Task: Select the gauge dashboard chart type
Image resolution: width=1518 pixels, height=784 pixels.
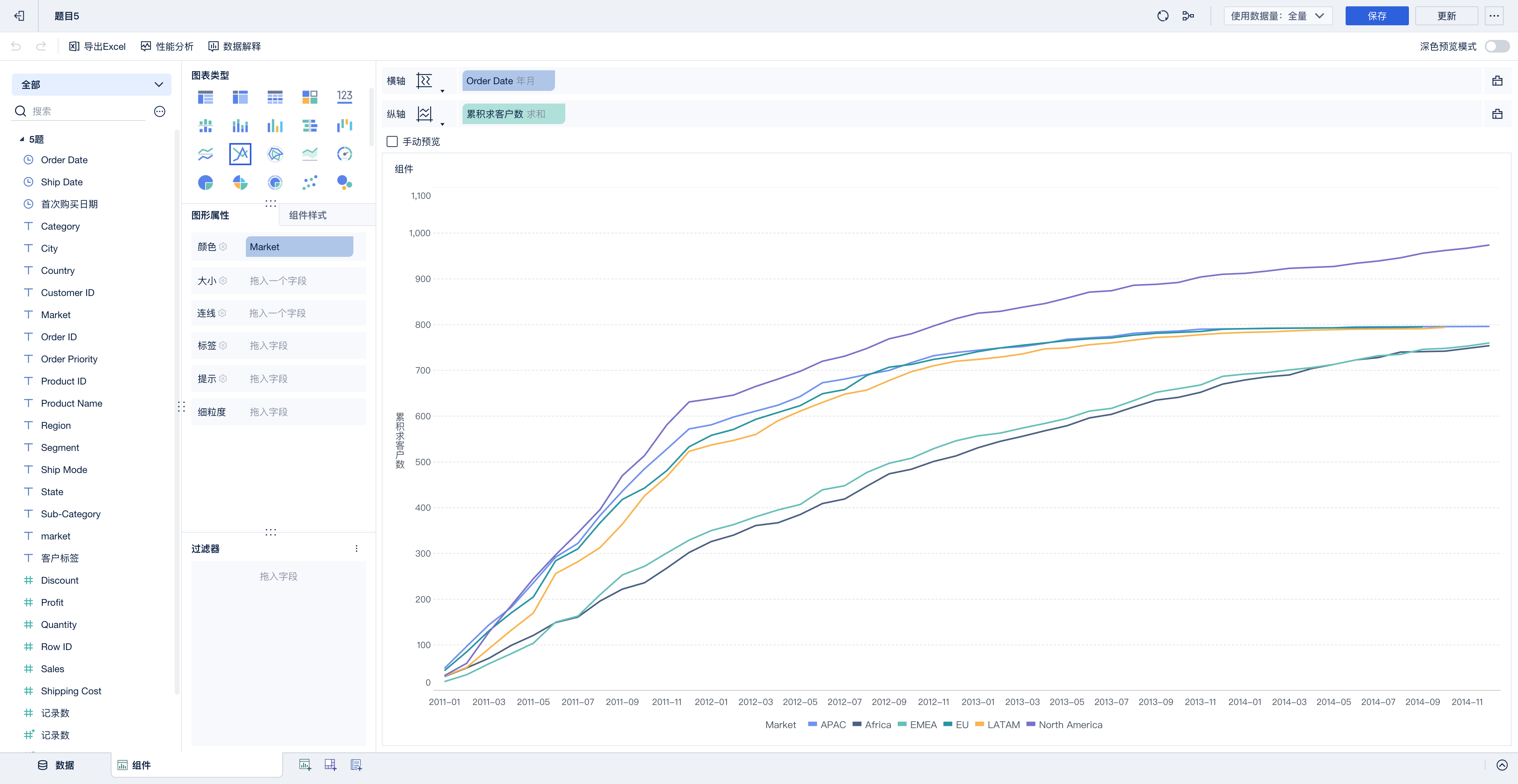Action: (344, 154)
